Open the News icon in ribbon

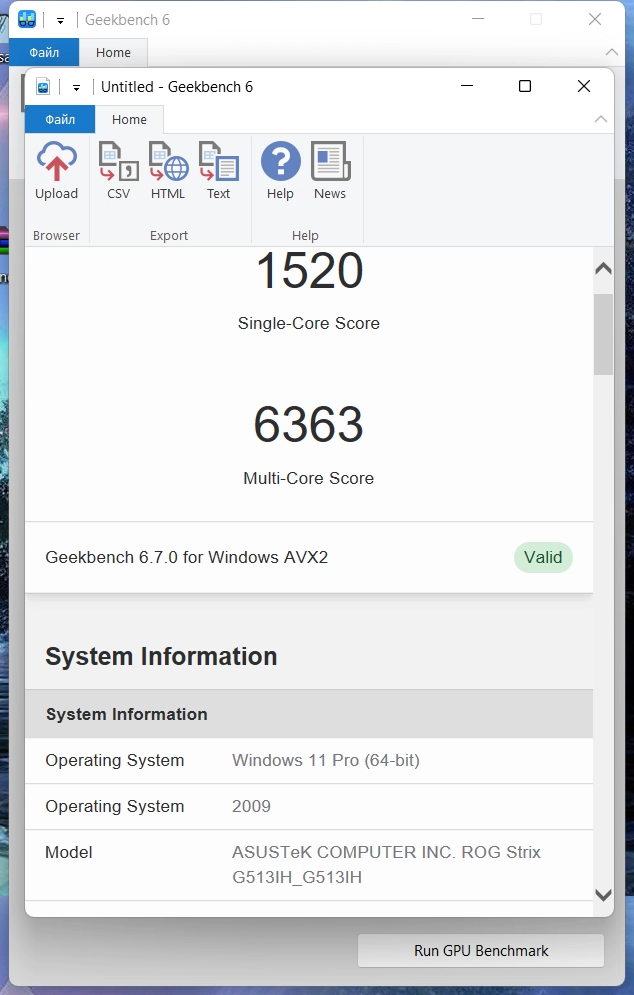[330, 171]
